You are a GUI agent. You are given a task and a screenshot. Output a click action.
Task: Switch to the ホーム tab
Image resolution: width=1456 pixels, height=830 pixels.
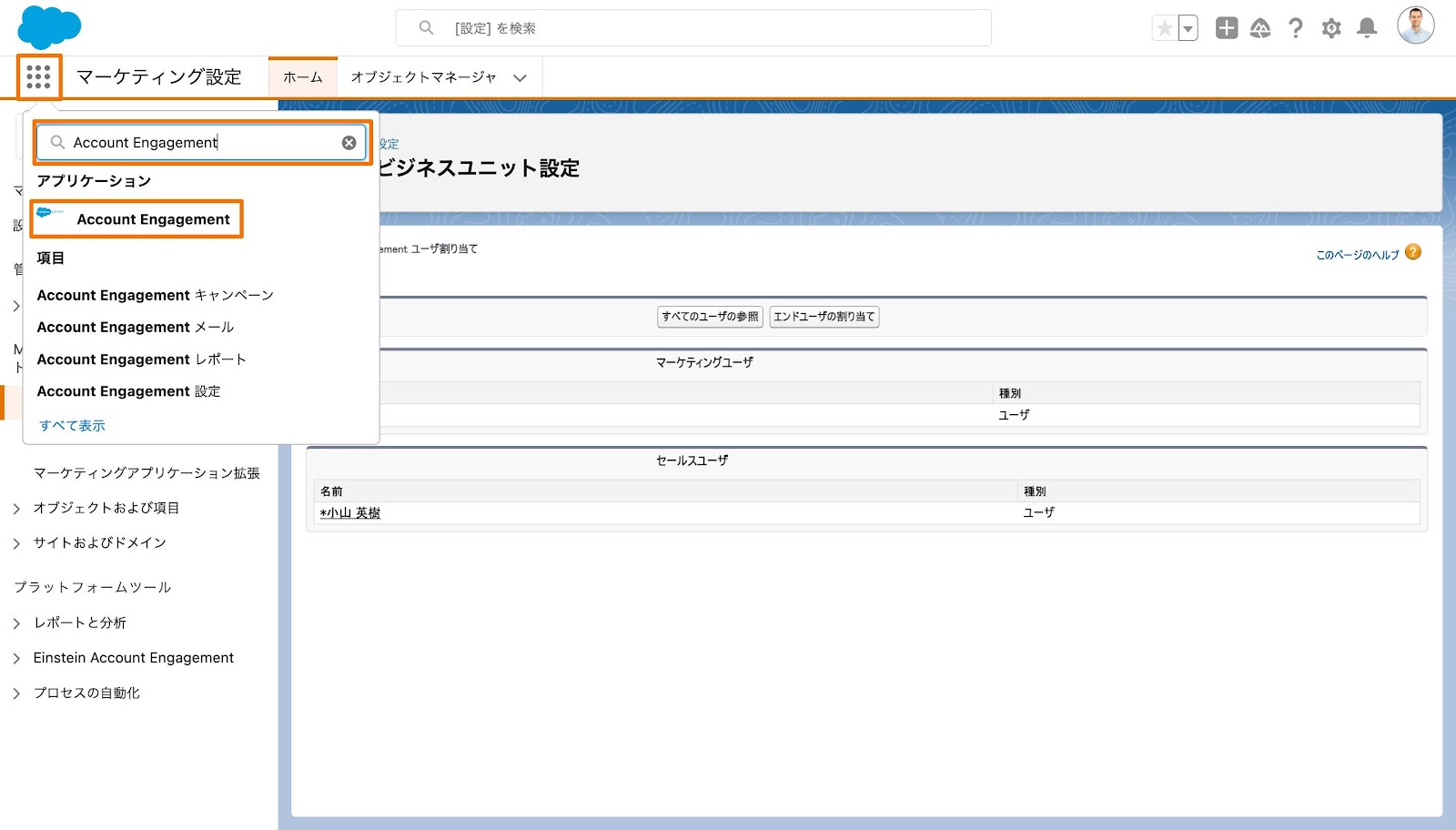[303, 77]
